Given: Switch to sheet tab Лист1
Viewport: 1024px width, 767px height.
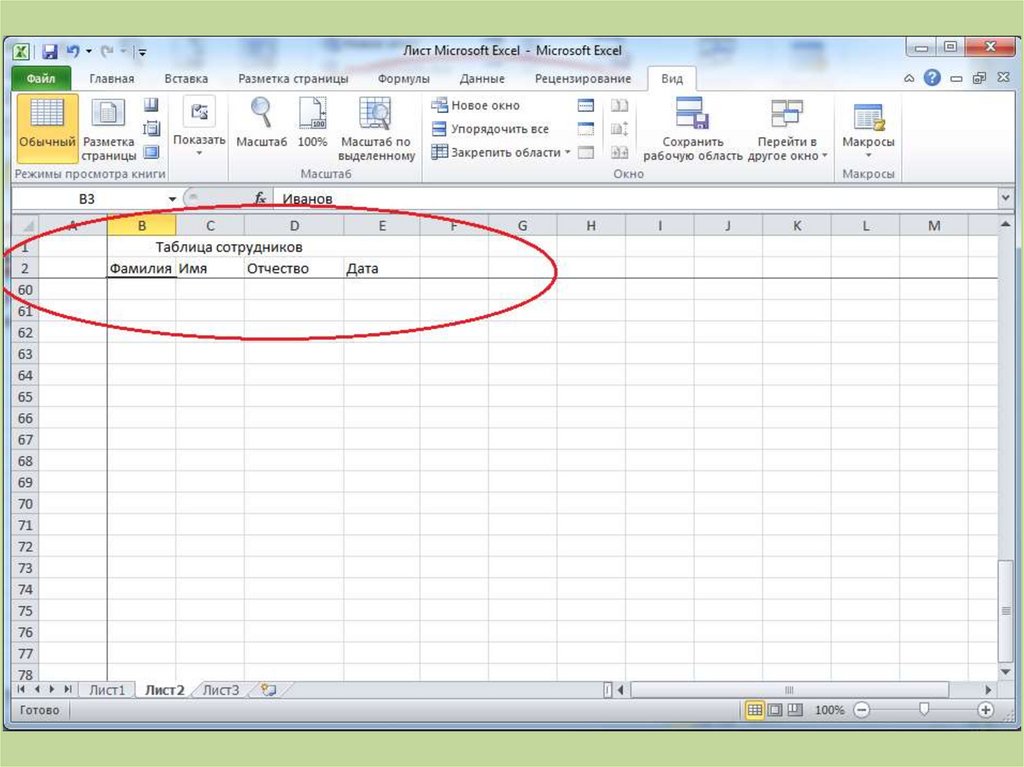Looking at the screenshot, I should 106,690.
